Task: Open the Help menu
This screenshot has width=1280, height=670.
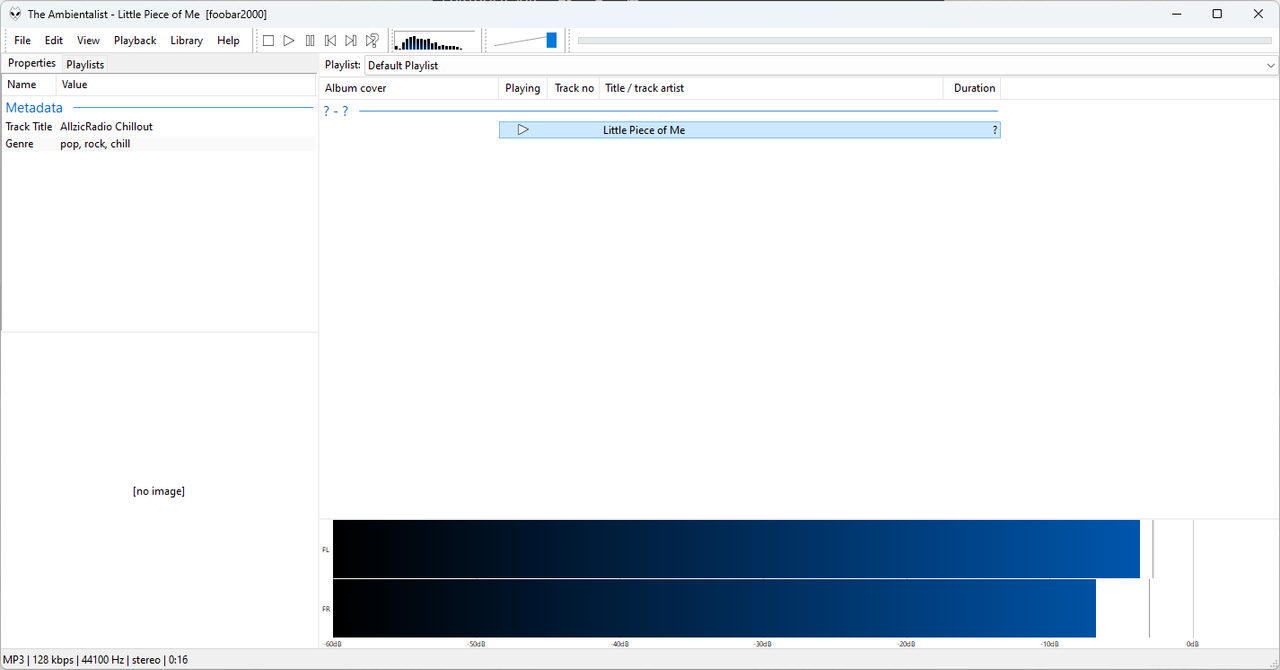Action: [228, 41]
